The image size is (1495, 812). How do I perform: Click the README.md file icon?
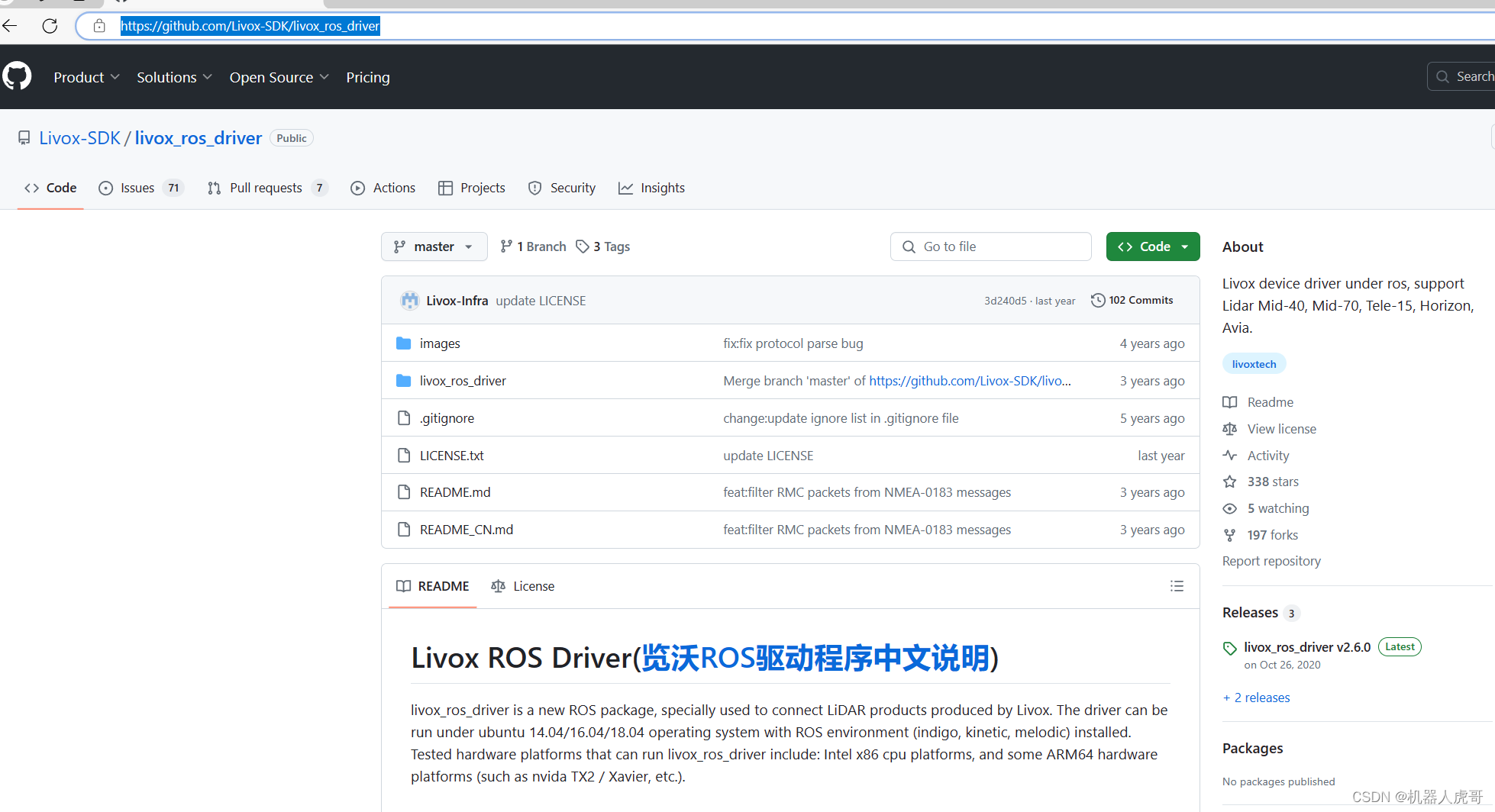pyautogui.click(x=404, y=492)
